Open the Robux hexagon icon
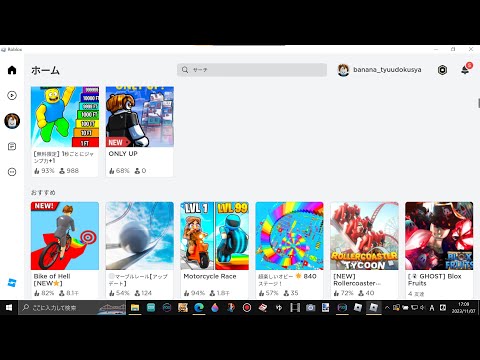Screen dimensions: 480x360 click(x=442, y=70)
